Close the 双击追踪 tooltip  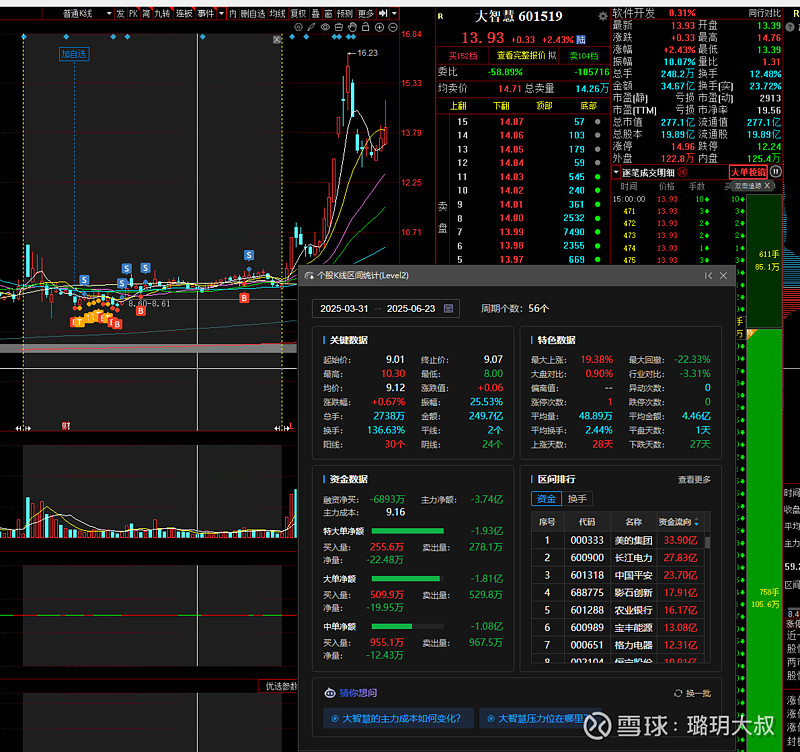[x=767, y=186]
